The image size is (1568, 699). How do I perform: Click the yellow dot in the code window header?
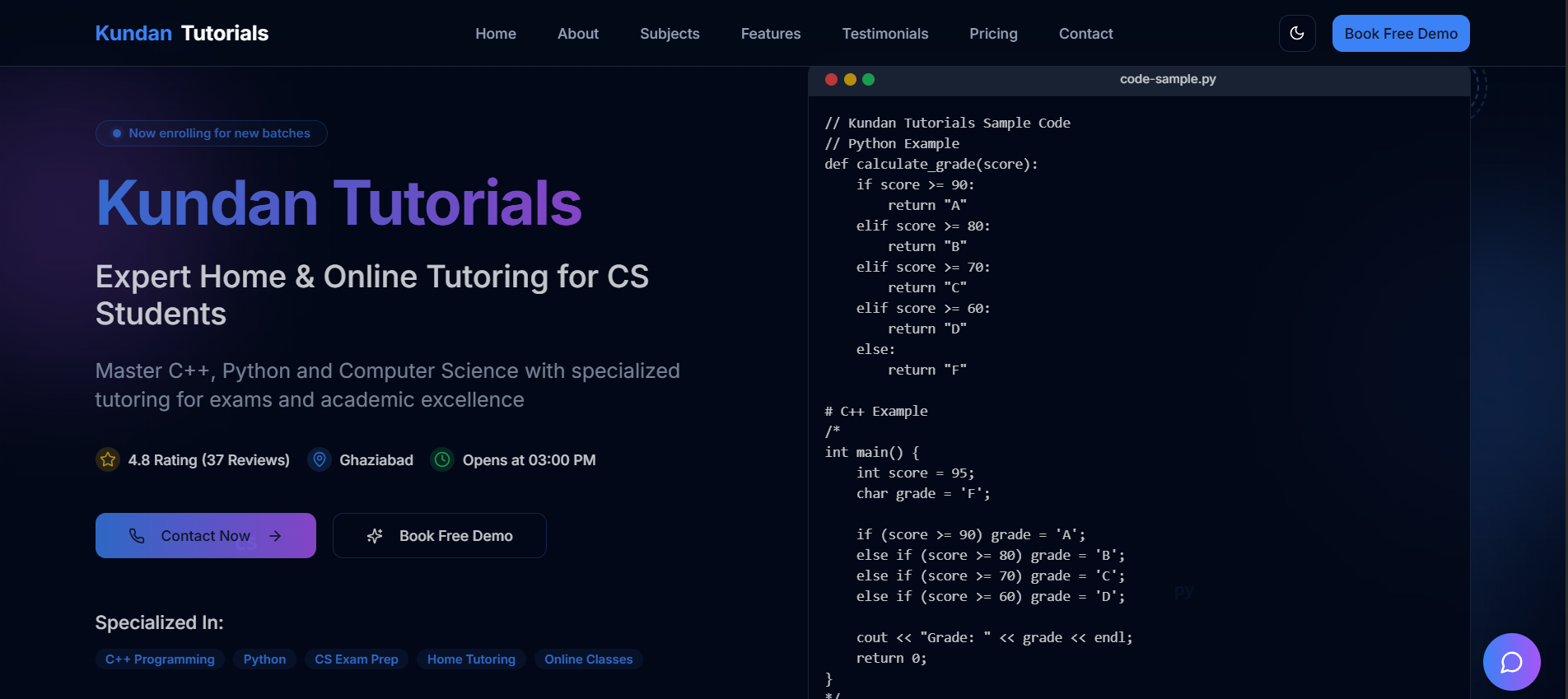(850, 79)
